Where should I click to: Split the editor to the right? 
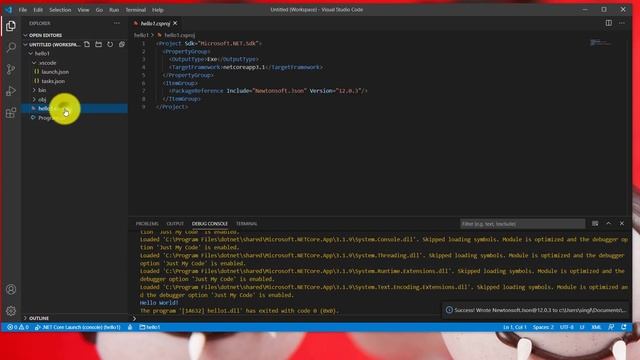click(x=609, y=23)
